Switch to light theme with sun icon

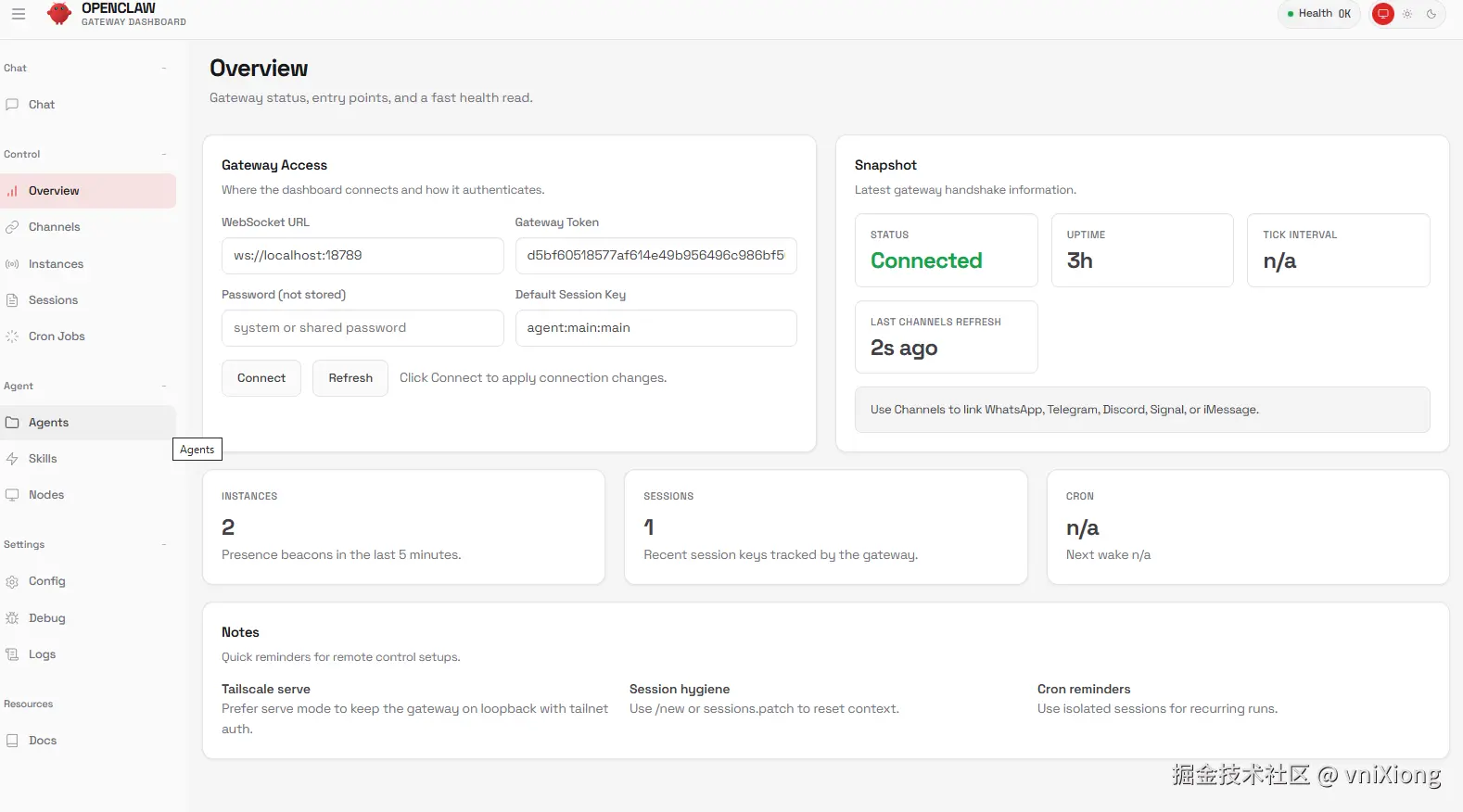(1407, 14)
